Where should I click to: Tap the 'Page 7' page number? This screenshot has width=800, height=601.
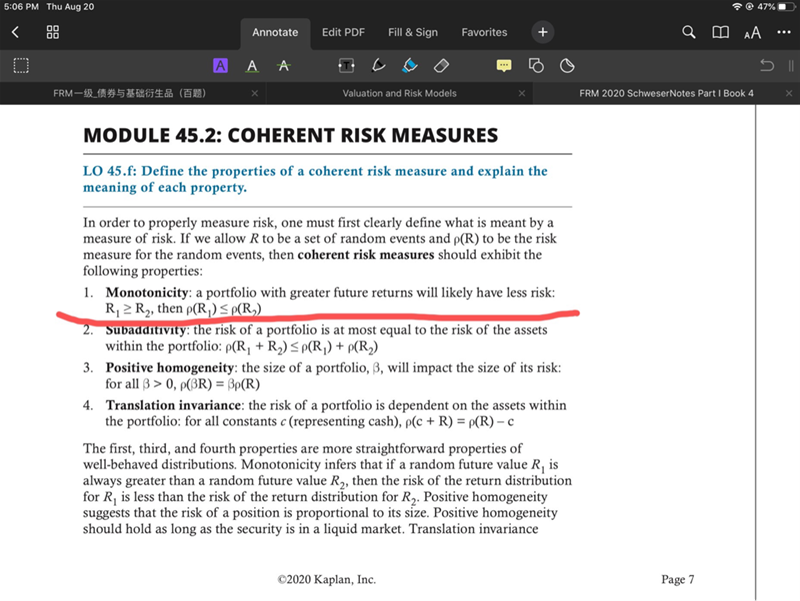click(x=678, y=580)
